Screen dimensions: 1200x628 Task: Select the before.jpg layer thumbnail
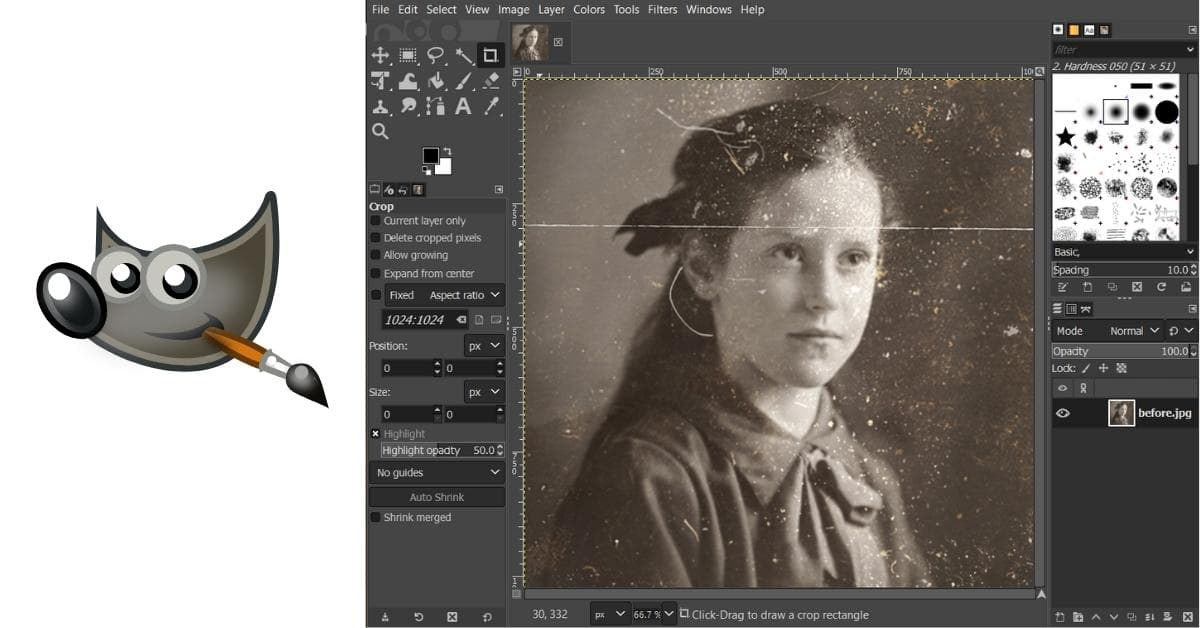pos(1122,413)
